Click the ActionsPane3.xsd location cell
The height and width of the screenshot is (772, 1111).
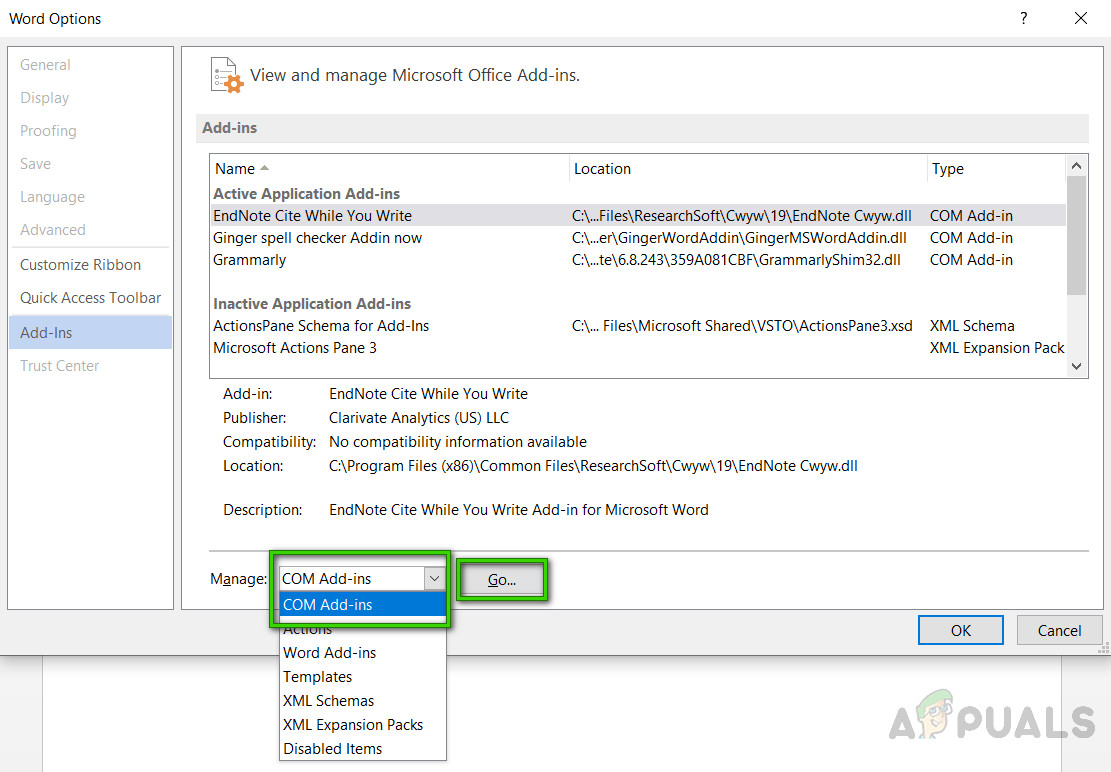pyautogui.click(x=742, y=326)
